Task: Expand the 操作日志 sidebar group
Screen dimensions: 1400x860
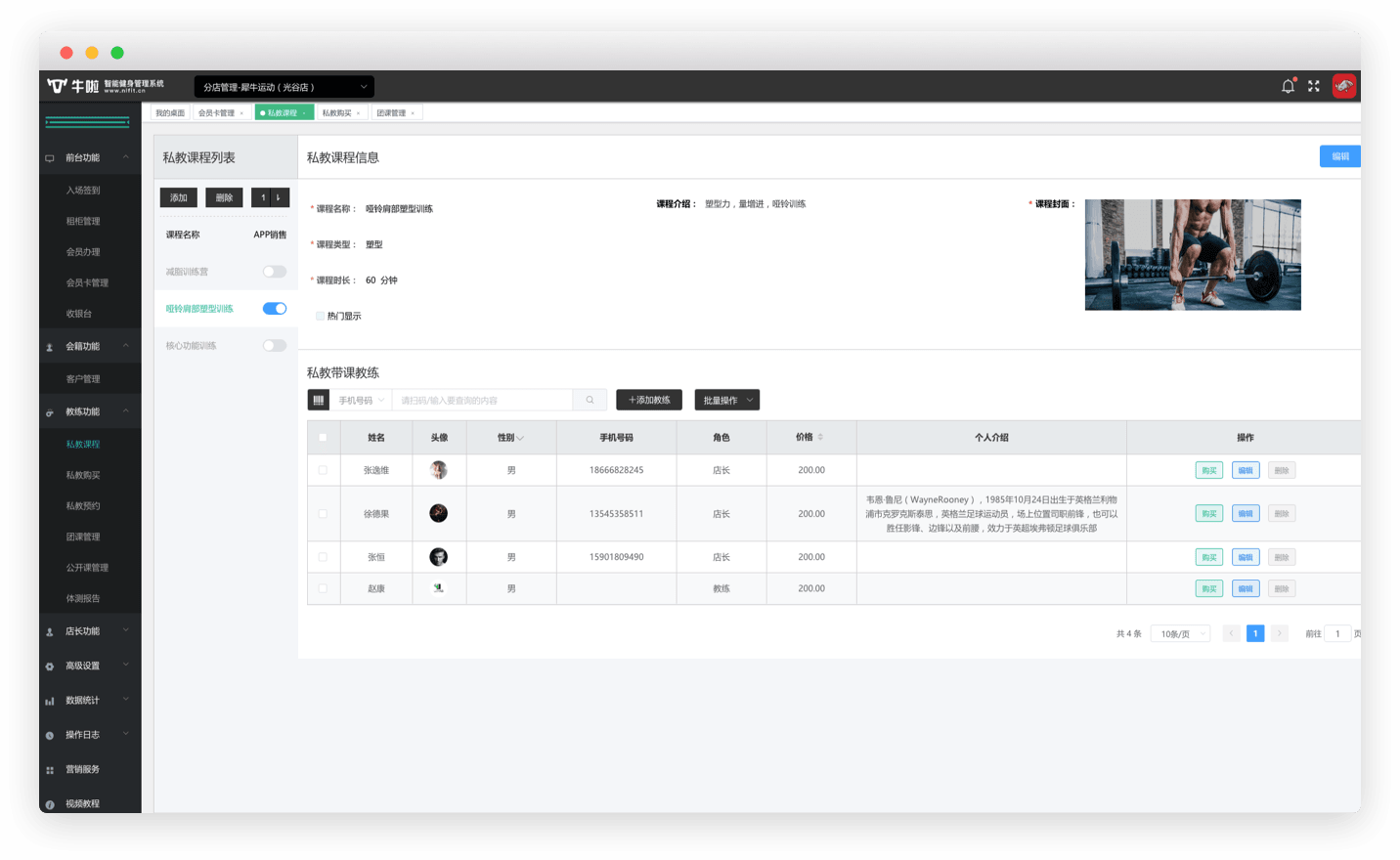Action: coord(90,734)
